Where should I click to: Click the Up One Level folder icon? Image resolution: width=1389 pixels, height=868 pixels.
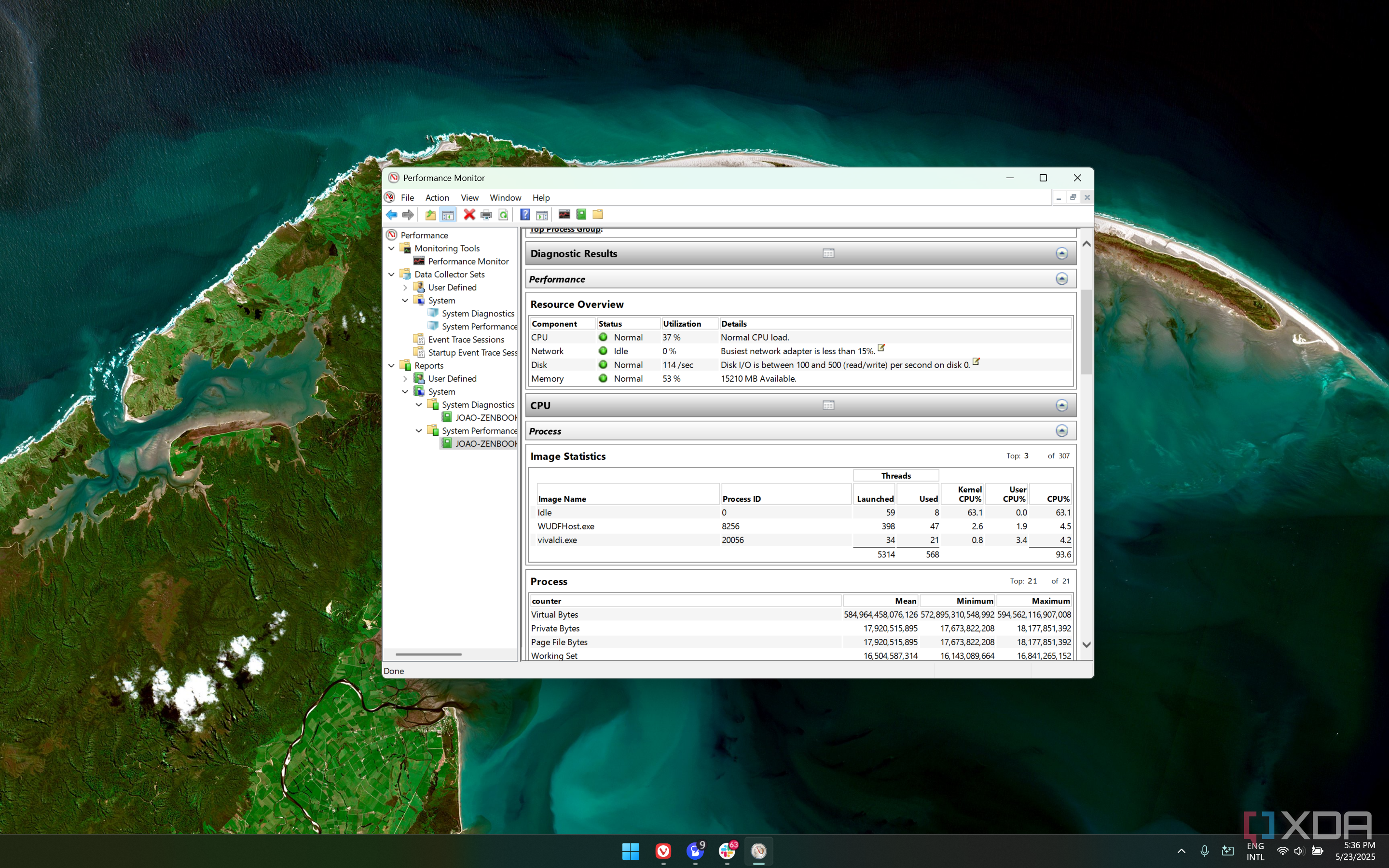[430, 215]
